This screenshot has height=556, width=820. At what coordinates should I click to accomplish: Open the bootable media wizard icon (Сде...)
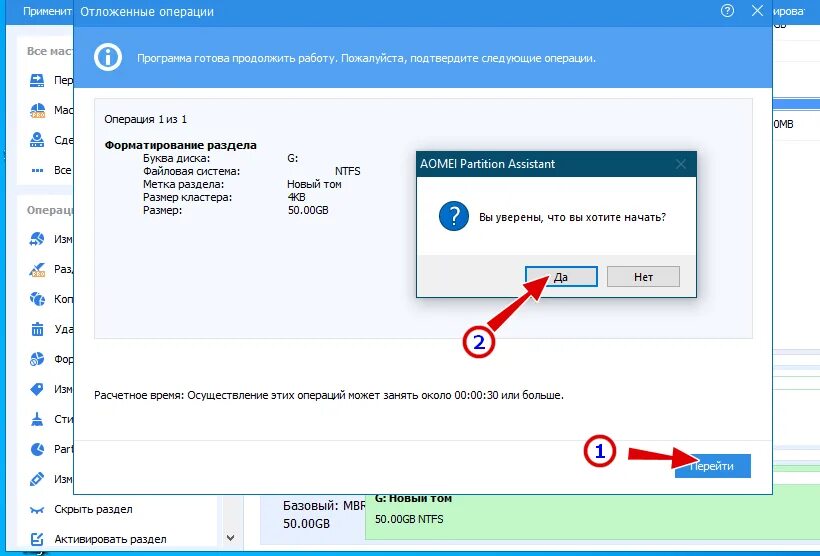click(37, 140)
